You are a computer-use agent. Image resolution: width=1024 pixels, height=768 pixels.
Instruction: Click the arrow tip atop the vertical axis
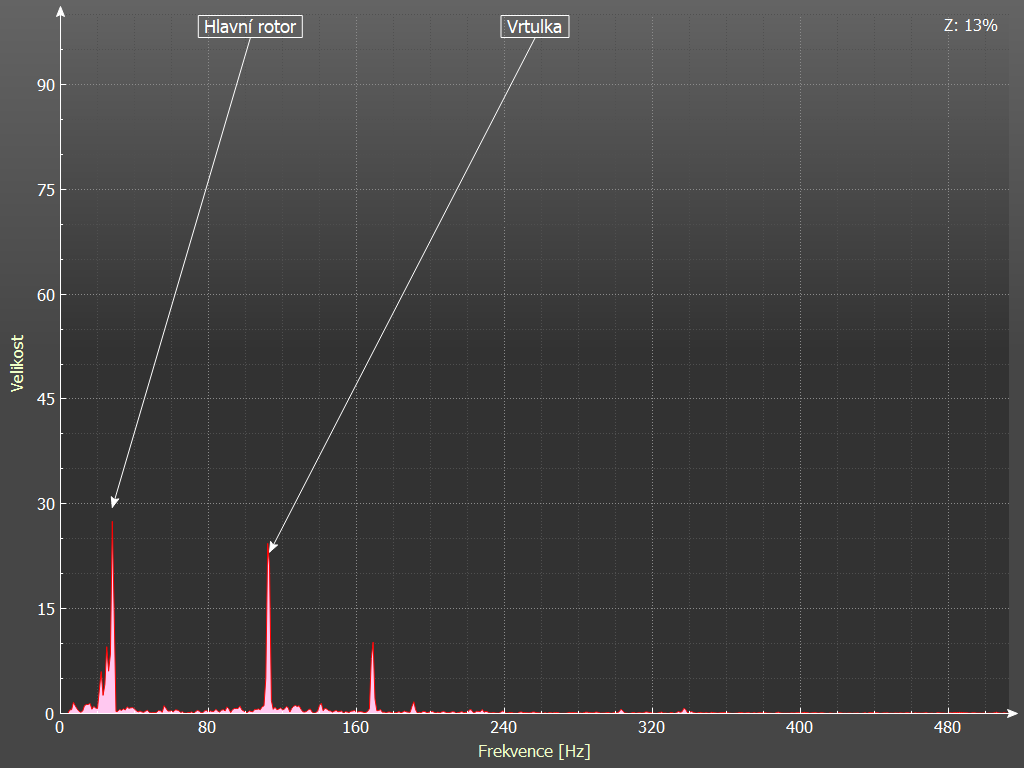click(60, 12)
